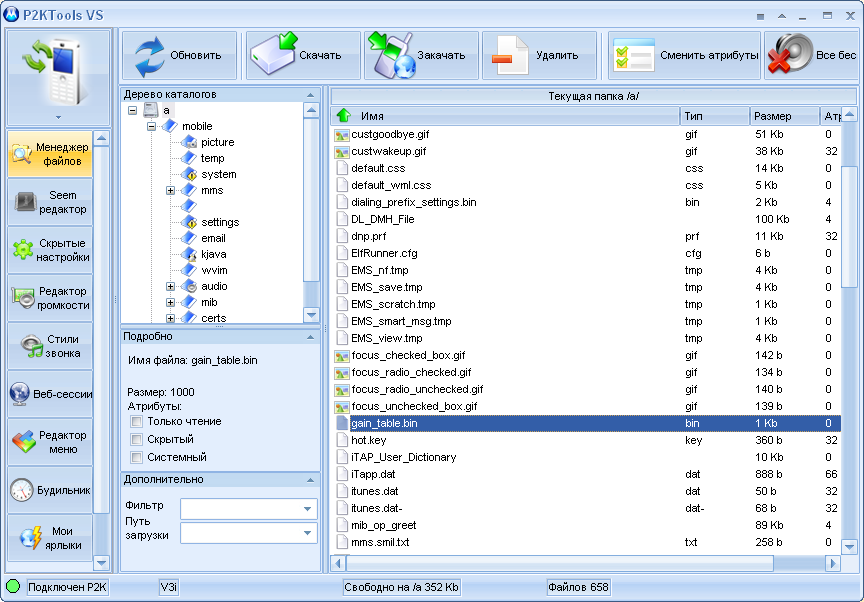Expand the mms tree node
Screen dimensions: 864x602
[170, 191]
